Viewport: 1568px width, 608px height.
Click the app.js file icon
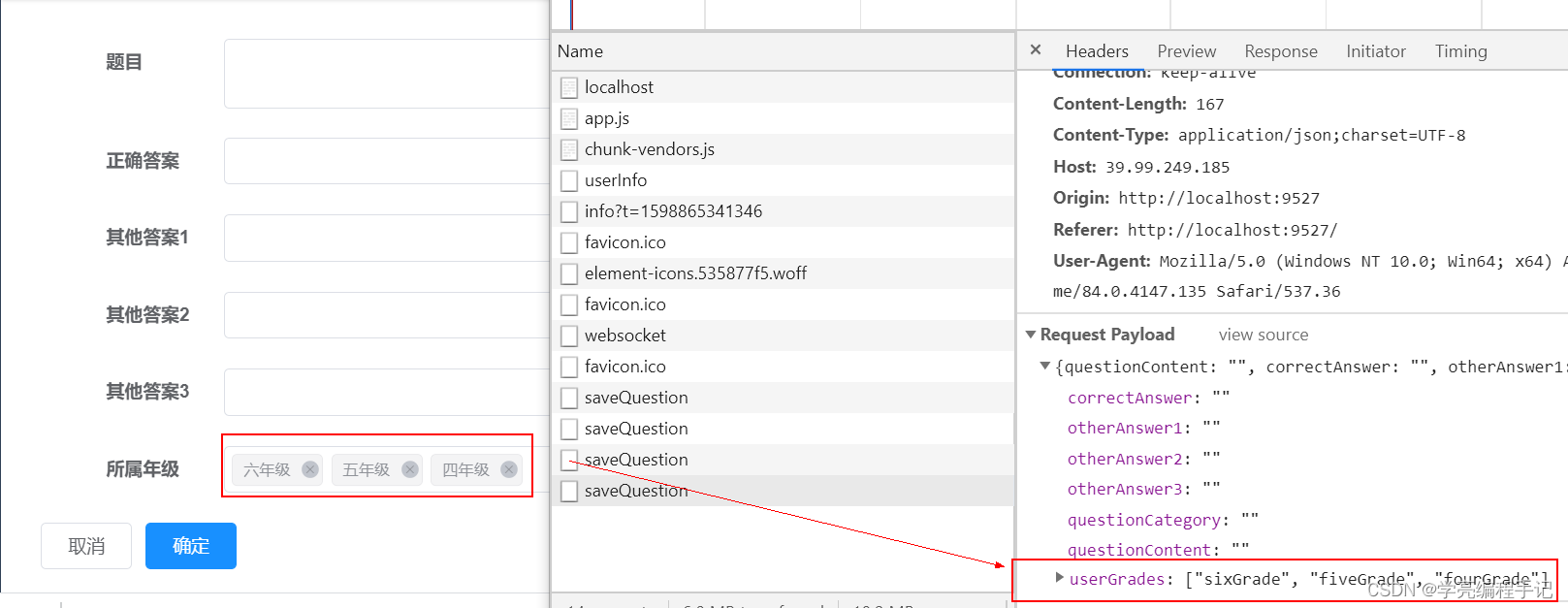569,118
